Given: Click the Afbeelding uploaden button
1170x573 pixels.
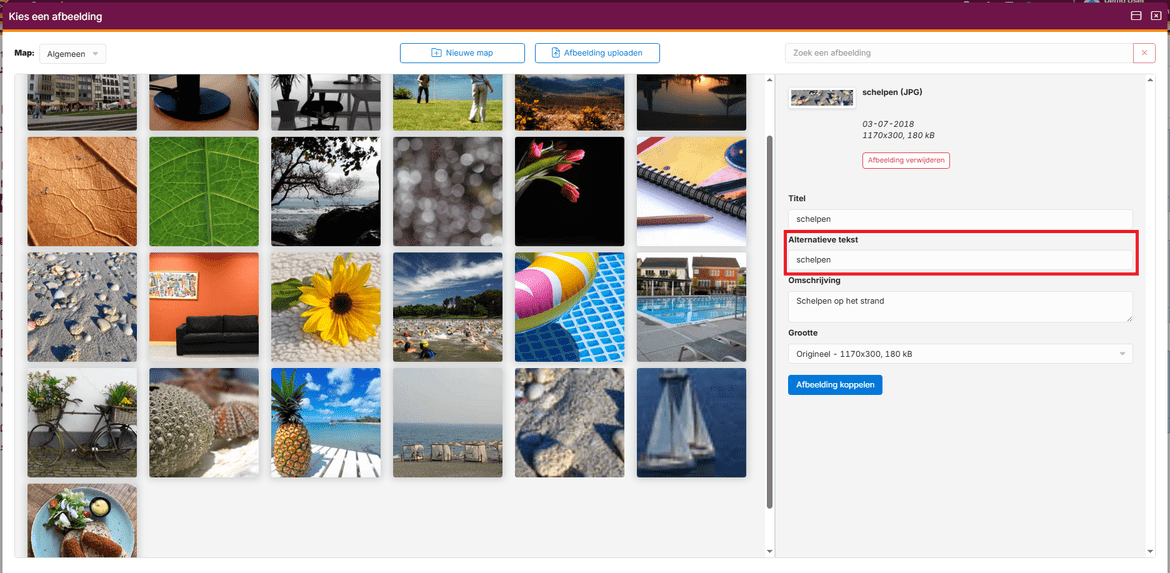Looking at the screenshot, I should point(597,53).
